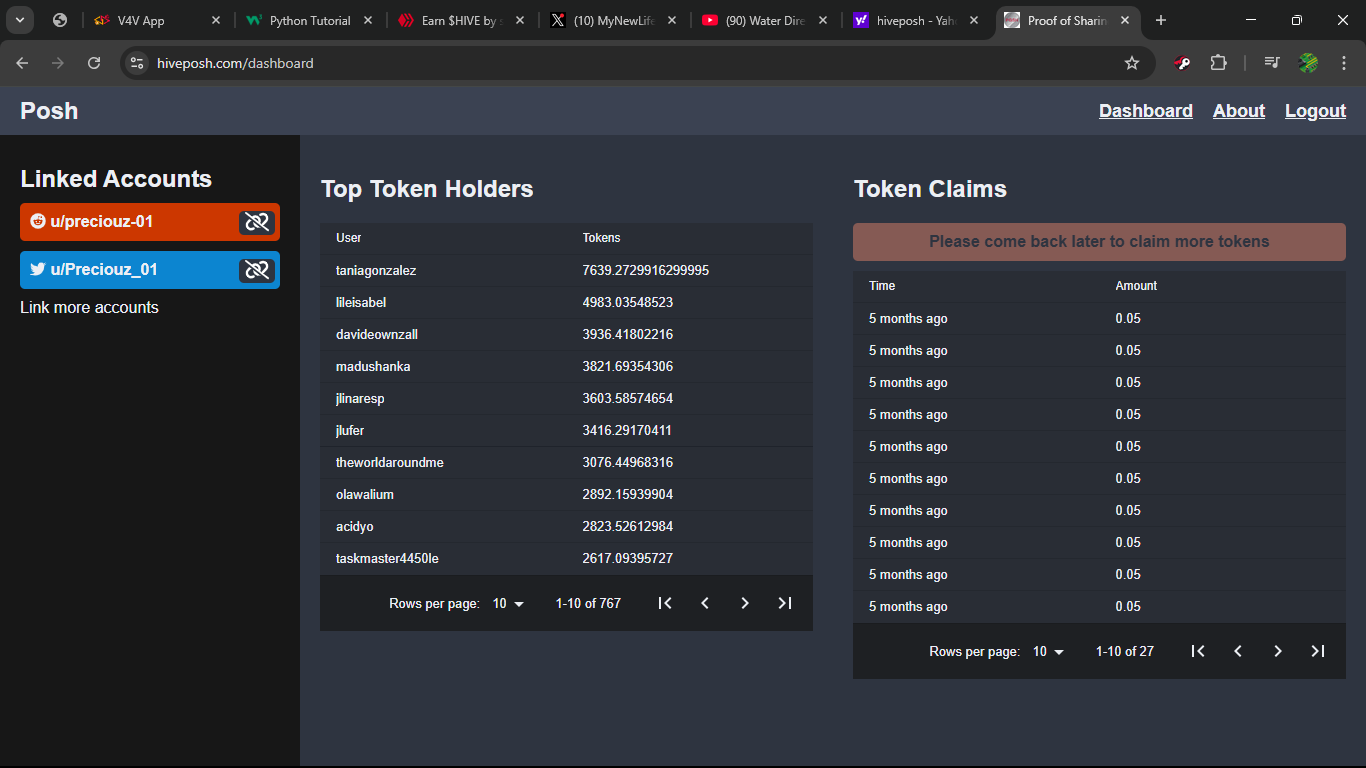This screenshot has width=1366, height=768.
Task: Go to next page of Token Claims
Action: [1278, 651]
